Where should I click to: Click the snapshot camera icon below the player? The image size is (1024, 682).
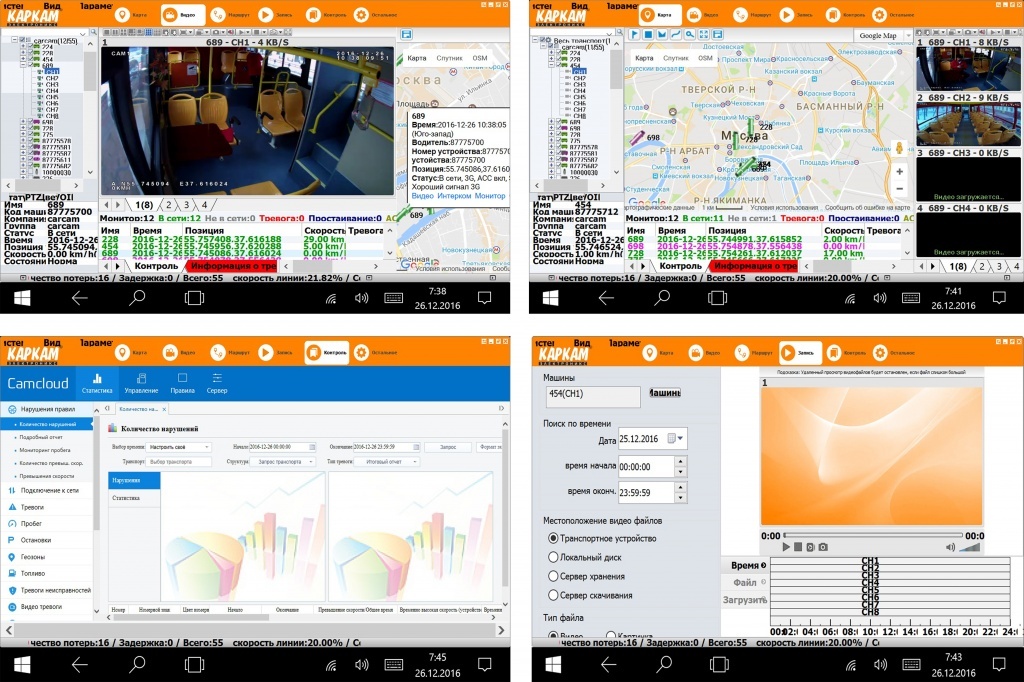(823, 547)
